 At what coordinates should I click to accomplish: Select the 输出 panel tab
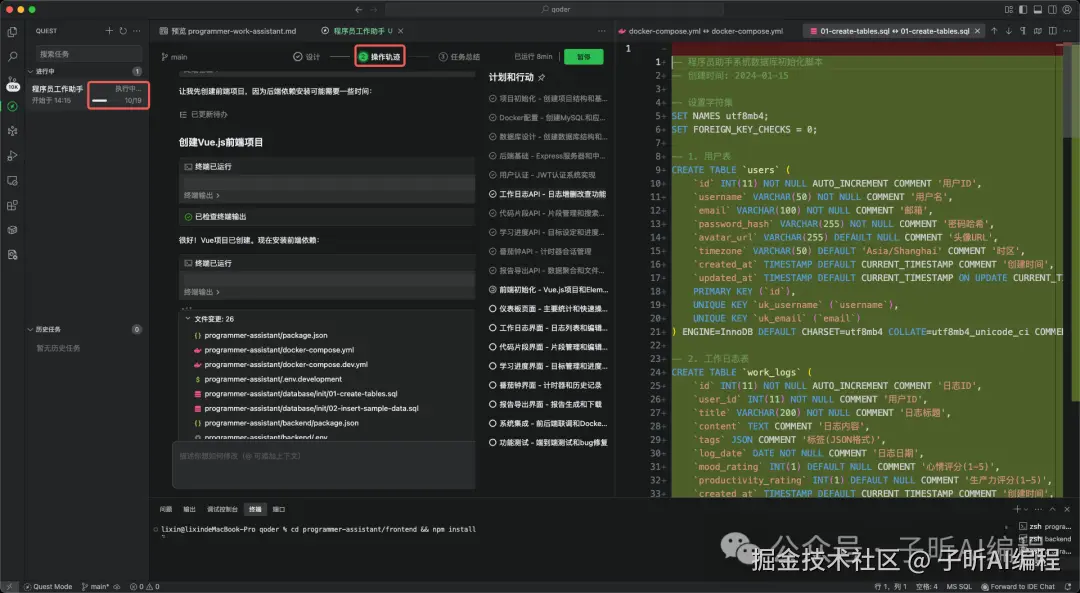tap(189, 509)
